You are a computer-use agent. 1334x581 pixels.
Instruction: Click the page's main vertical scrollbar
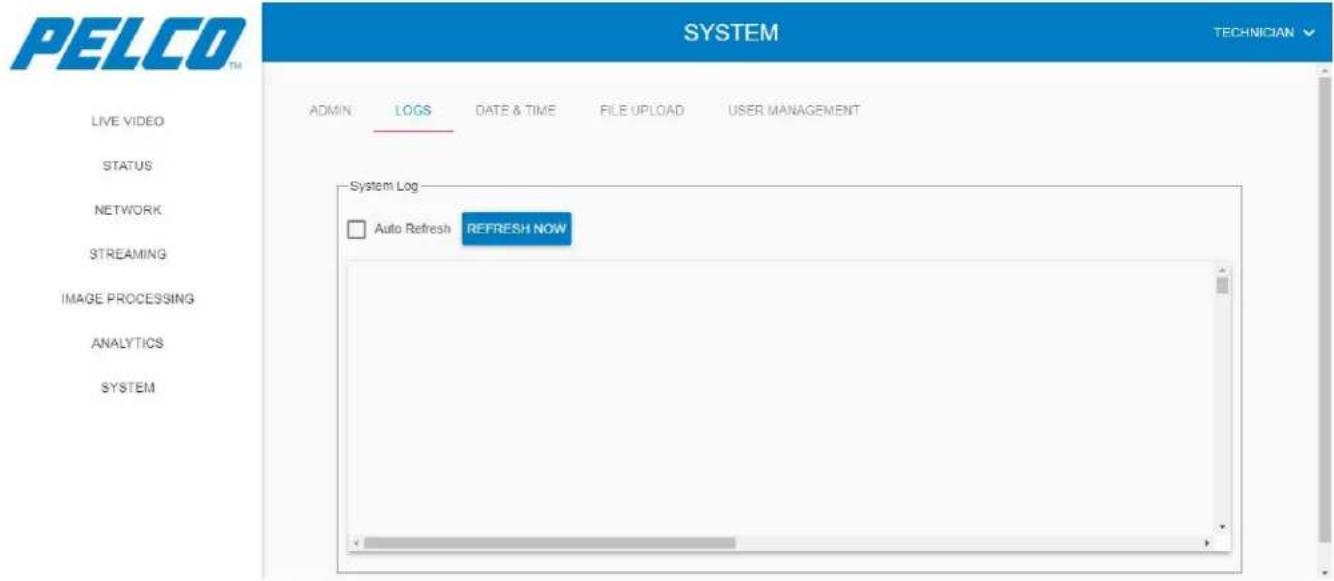click(x=1326, y=310)
